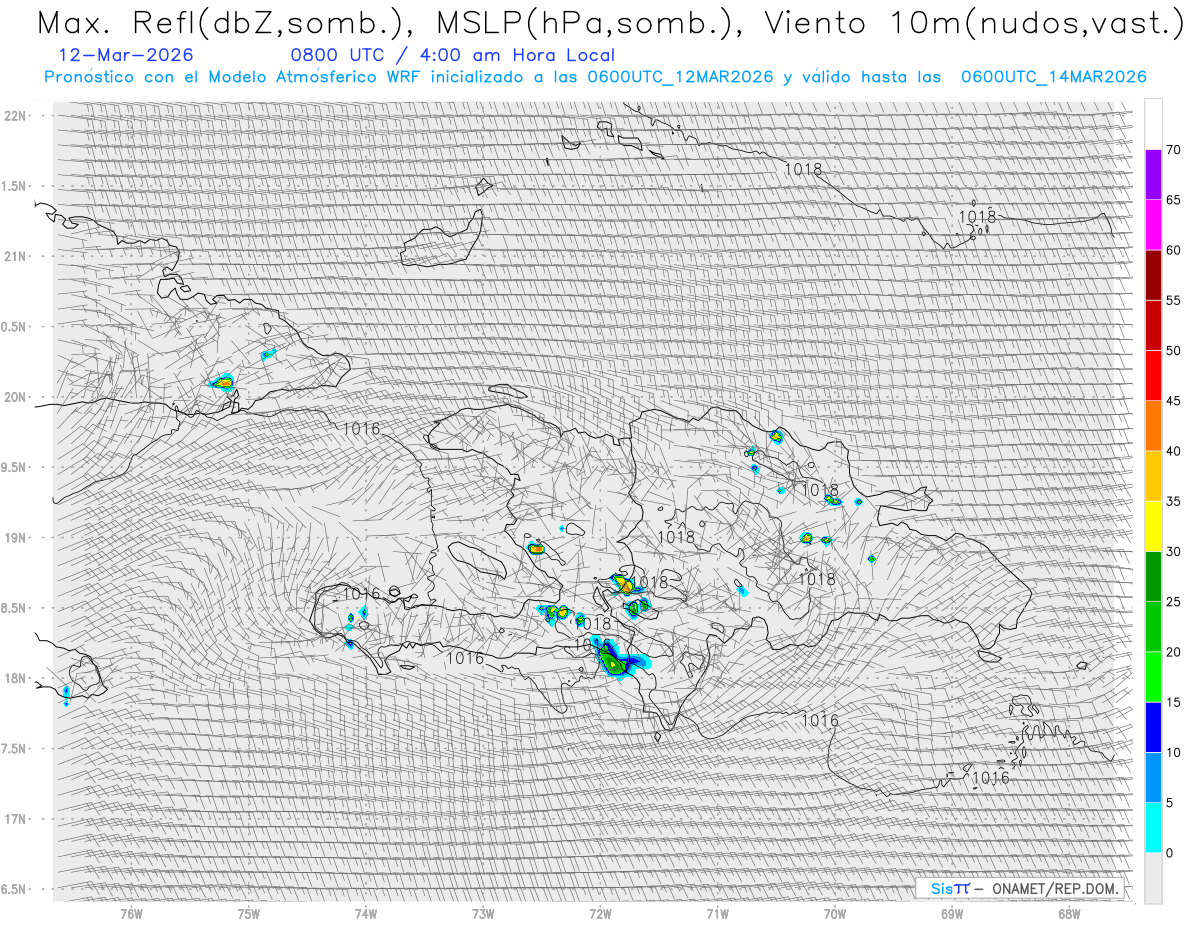Click the colorbar tick value '25'
The height and width of the screenshot is (927, 1200).
[x=1173, y=601]
